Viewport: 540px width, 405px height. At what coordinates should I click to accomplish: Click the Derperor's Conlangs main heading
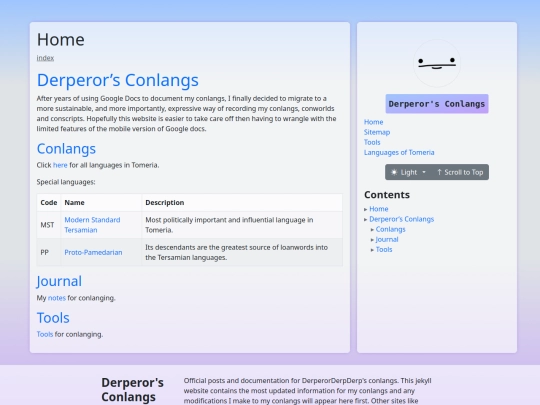[x=118, y=80]
